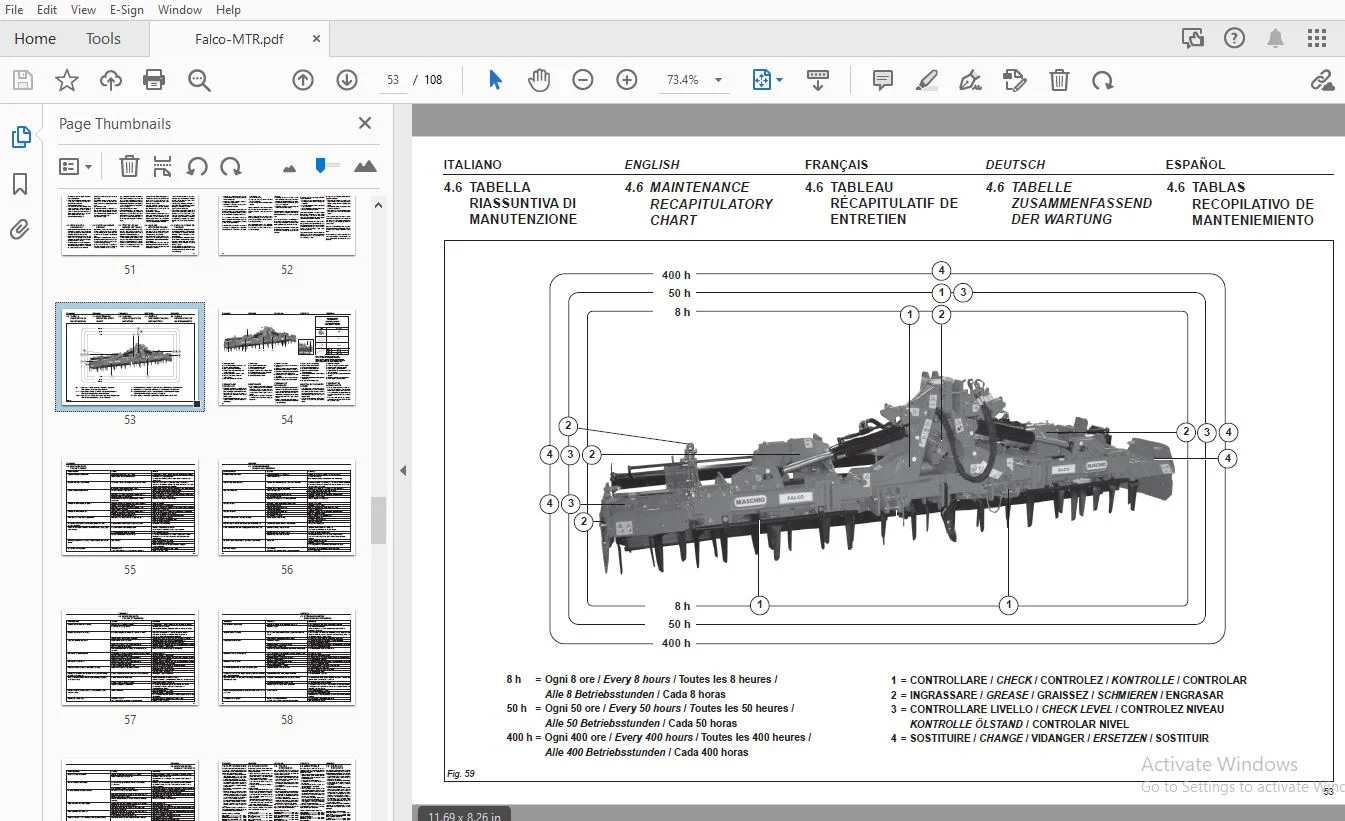
Task: Open Help with the question mark icon
Action: (1234, 39)
